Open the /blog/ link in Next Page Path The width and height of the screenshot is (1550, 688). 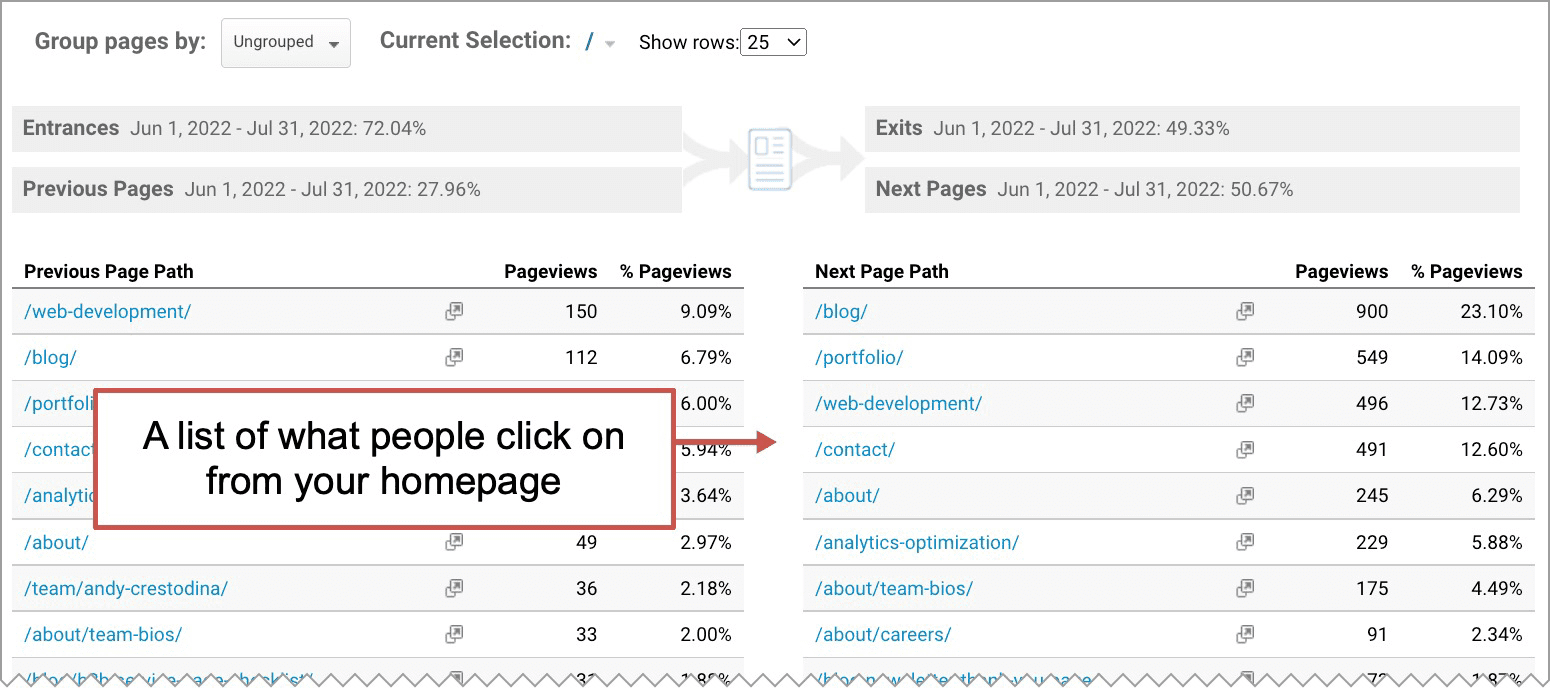click(x=841, y=312)
